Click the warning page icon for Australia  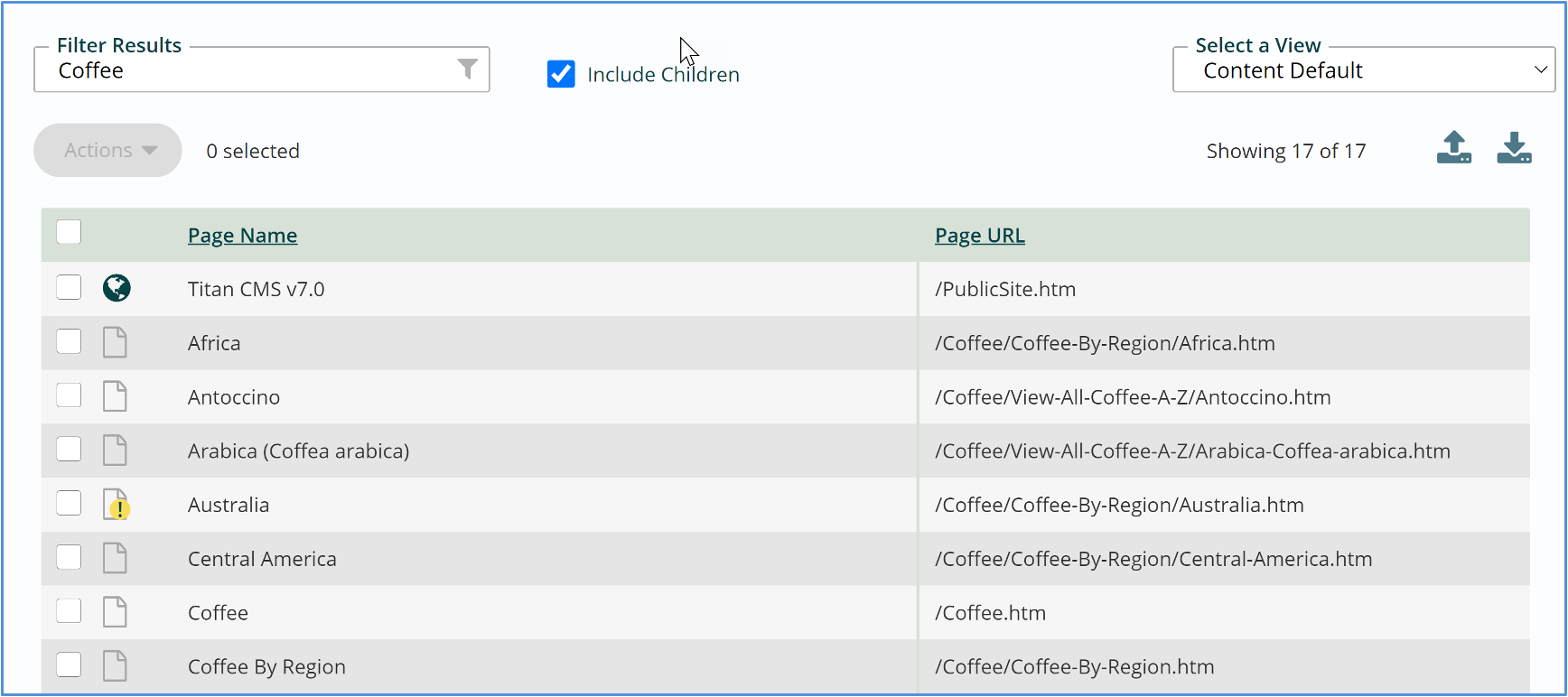(116, 505)
